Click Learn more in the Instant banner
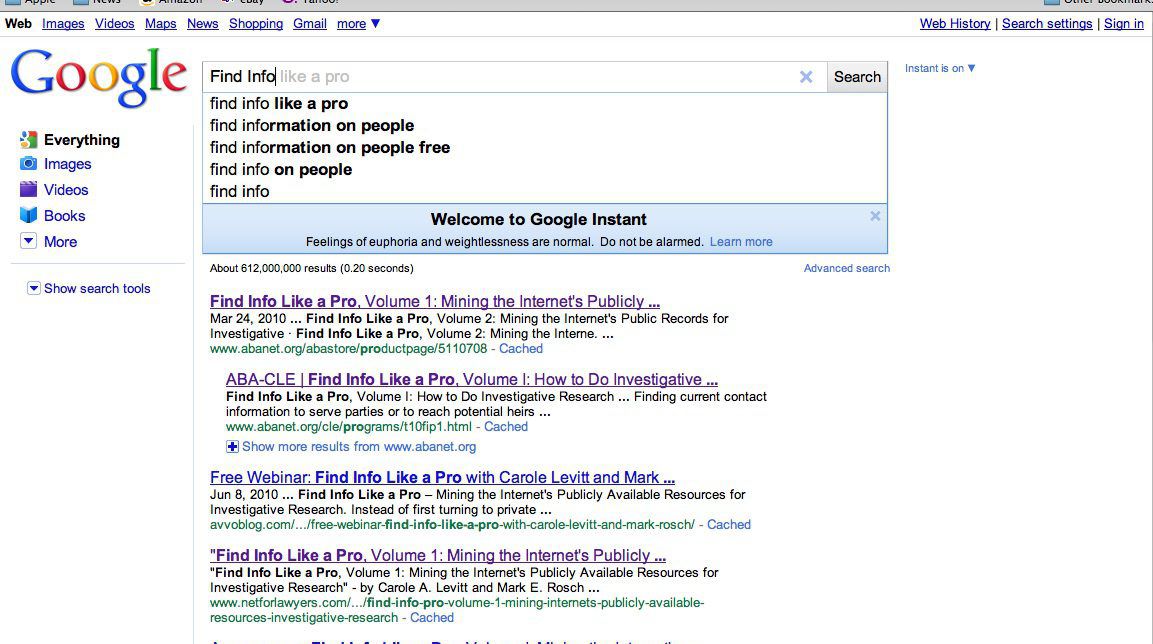Viewport: 1153px width, 644px height. pos(741,242)
